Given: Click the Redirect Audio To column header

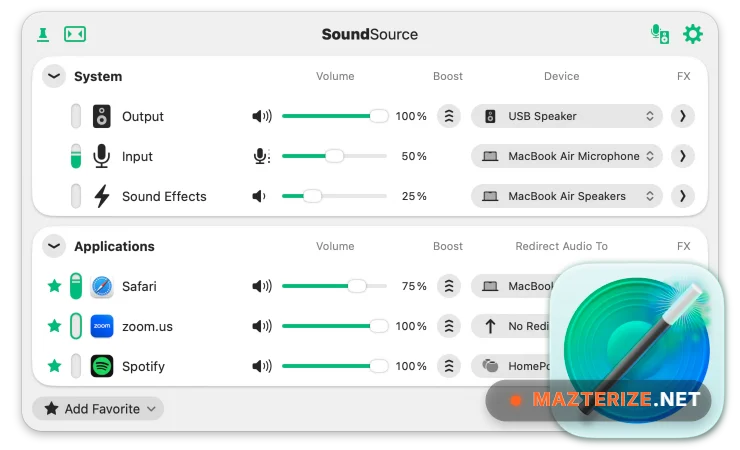Looking at the screenshot, I should point(562,246).
